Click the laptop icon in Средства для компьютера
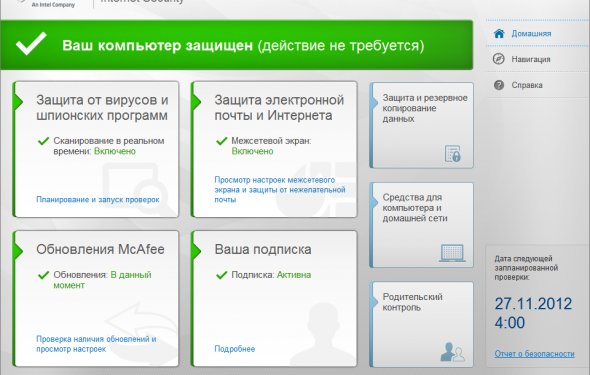 [452, 253]
